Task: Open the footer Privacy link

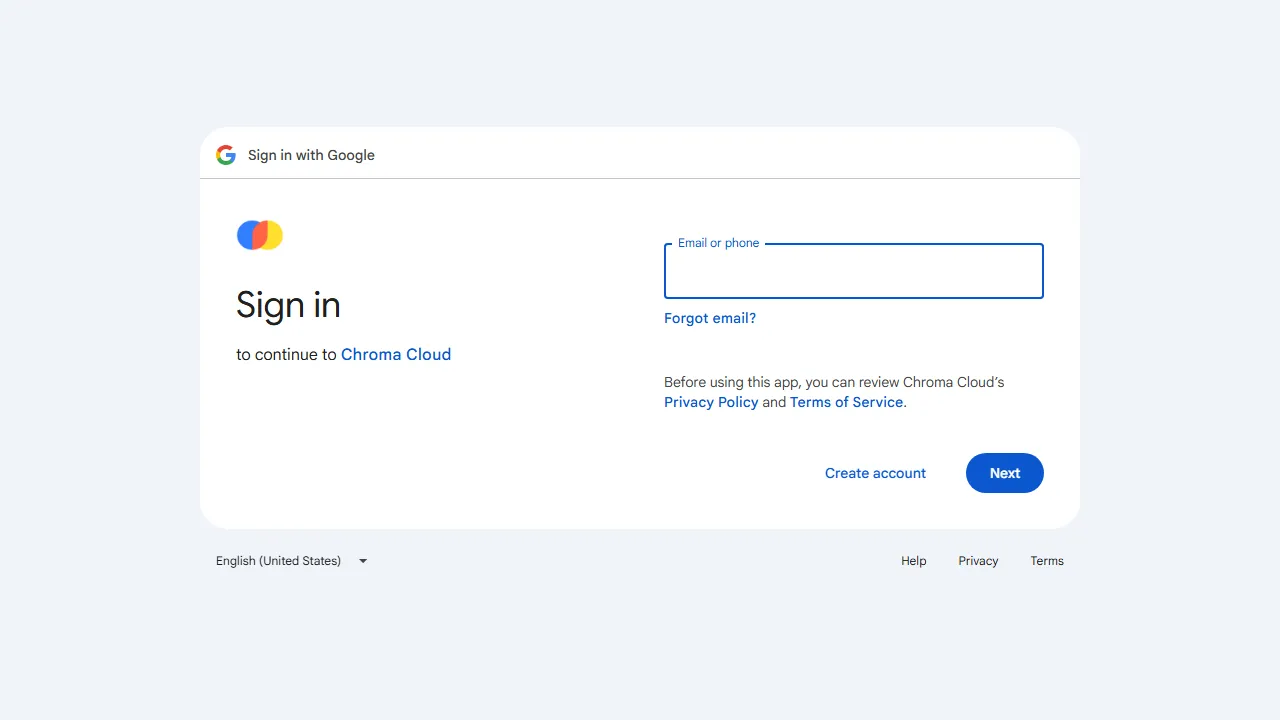Action: (978, 561)
